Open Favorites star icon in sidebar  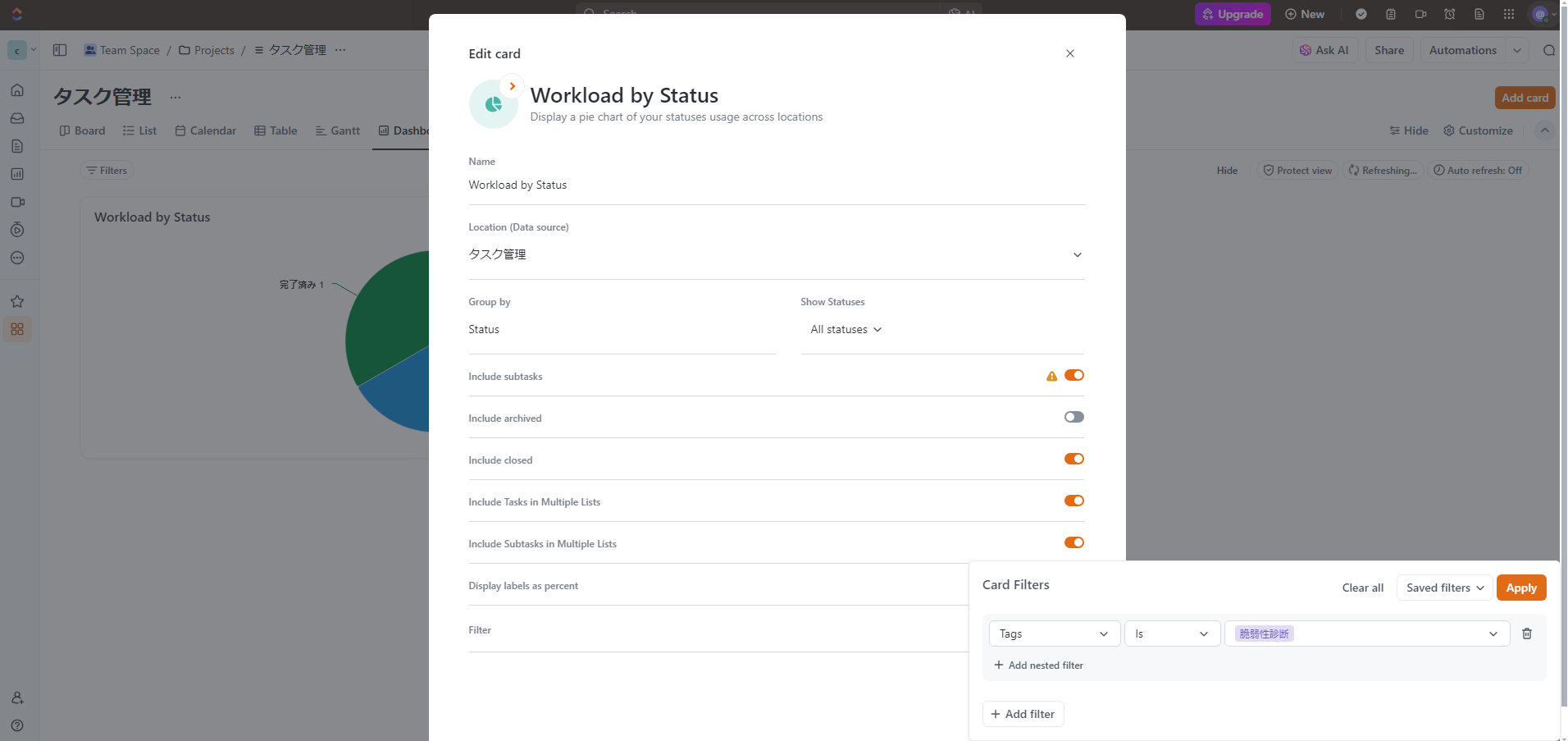click(17, 301)
